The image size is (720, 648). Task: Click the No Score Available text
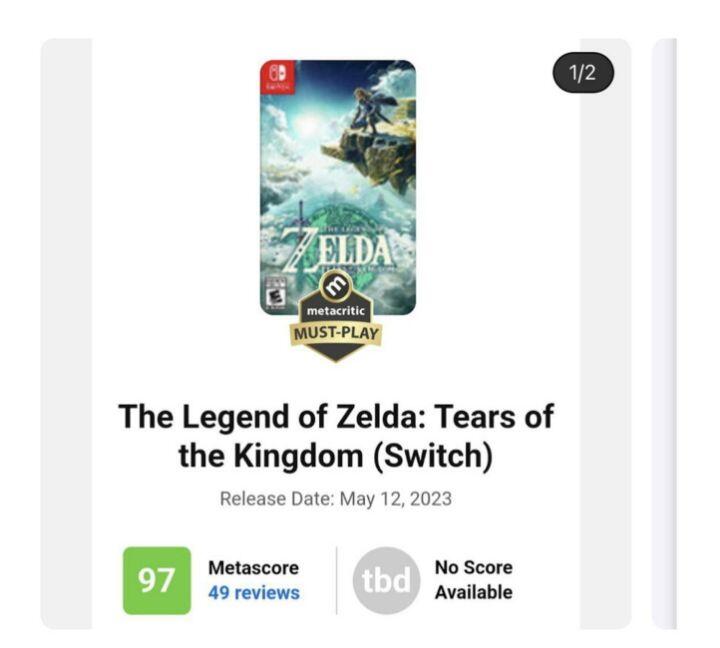pyautogui.click(x=473, y=580)
